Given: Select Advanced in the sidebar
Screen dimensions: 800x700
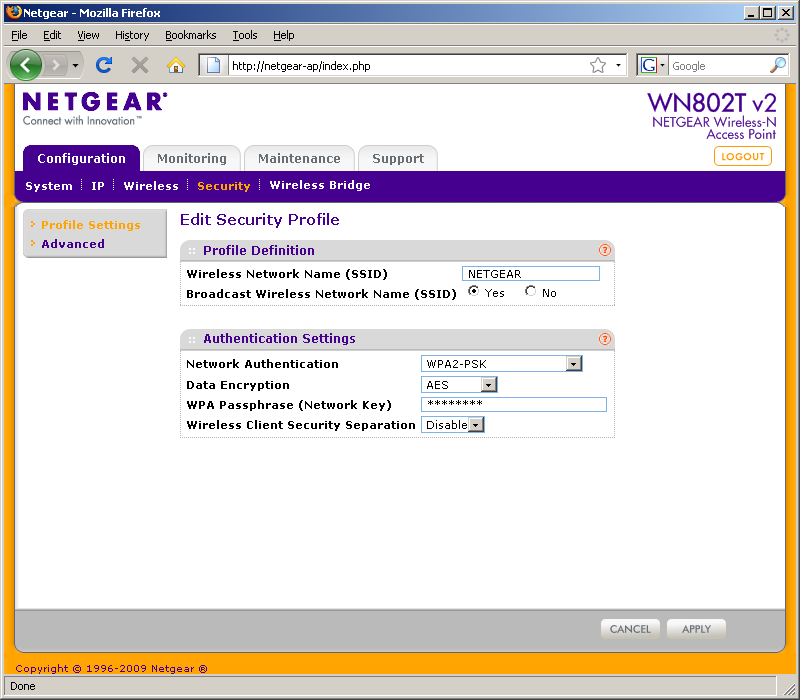Looking at the screenshot, I should [x=73, y=244].
